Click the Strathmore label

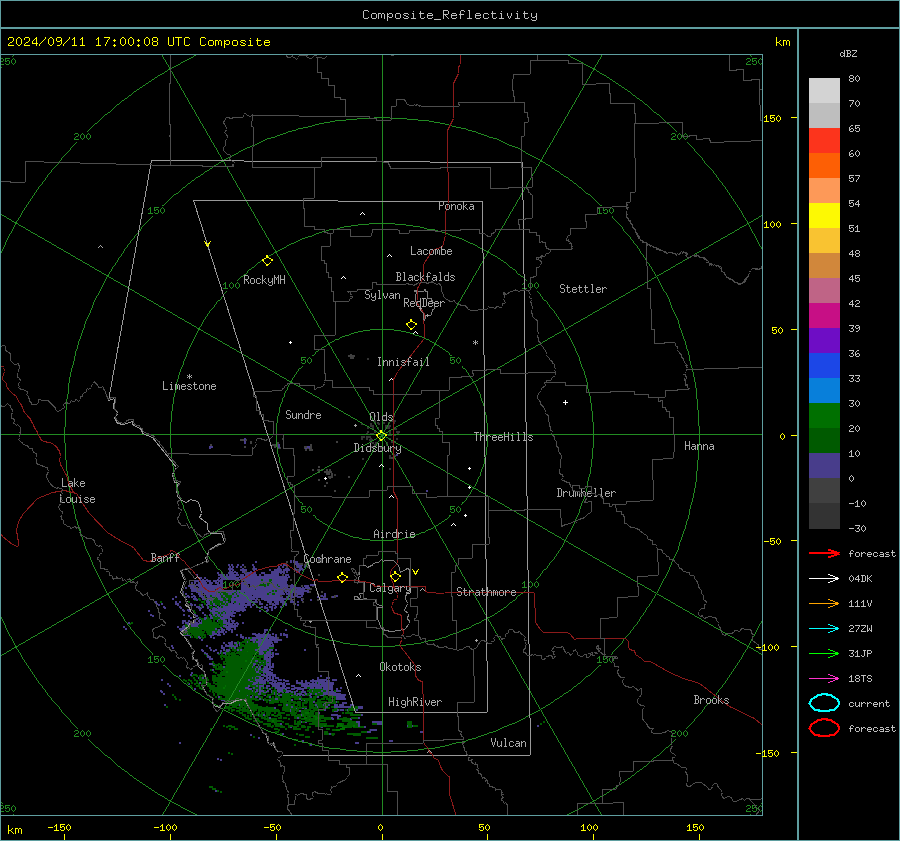(x=486, y=592)
